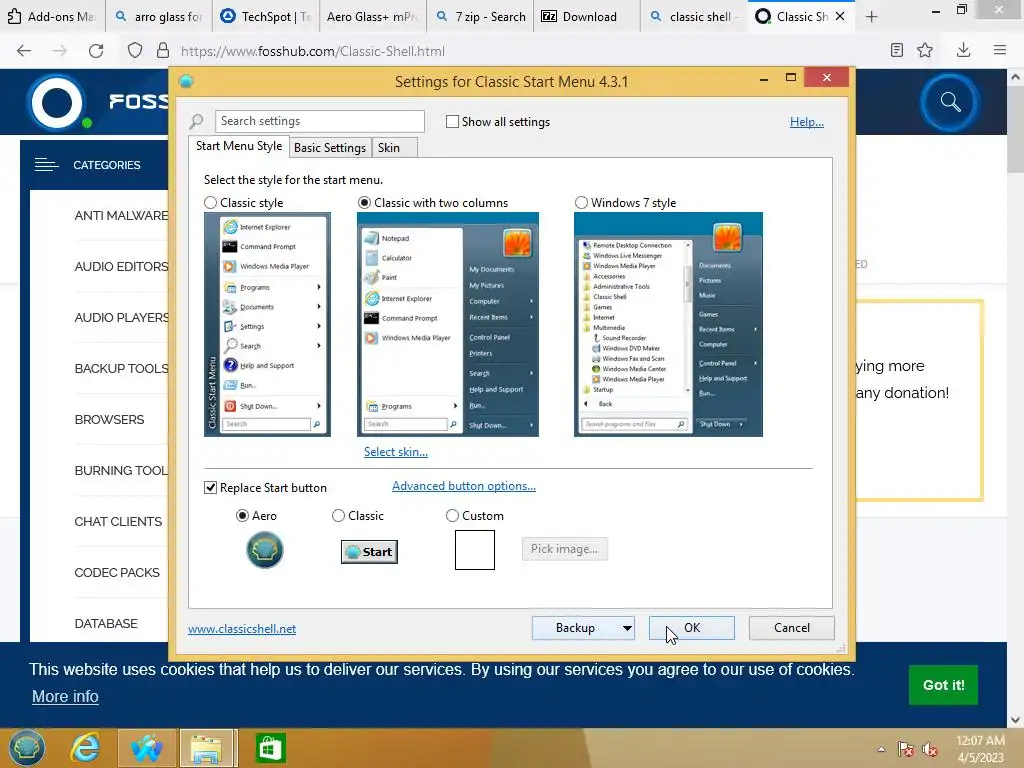
Task: Select the Classic style radio button
Action: (x=210, y=203)
